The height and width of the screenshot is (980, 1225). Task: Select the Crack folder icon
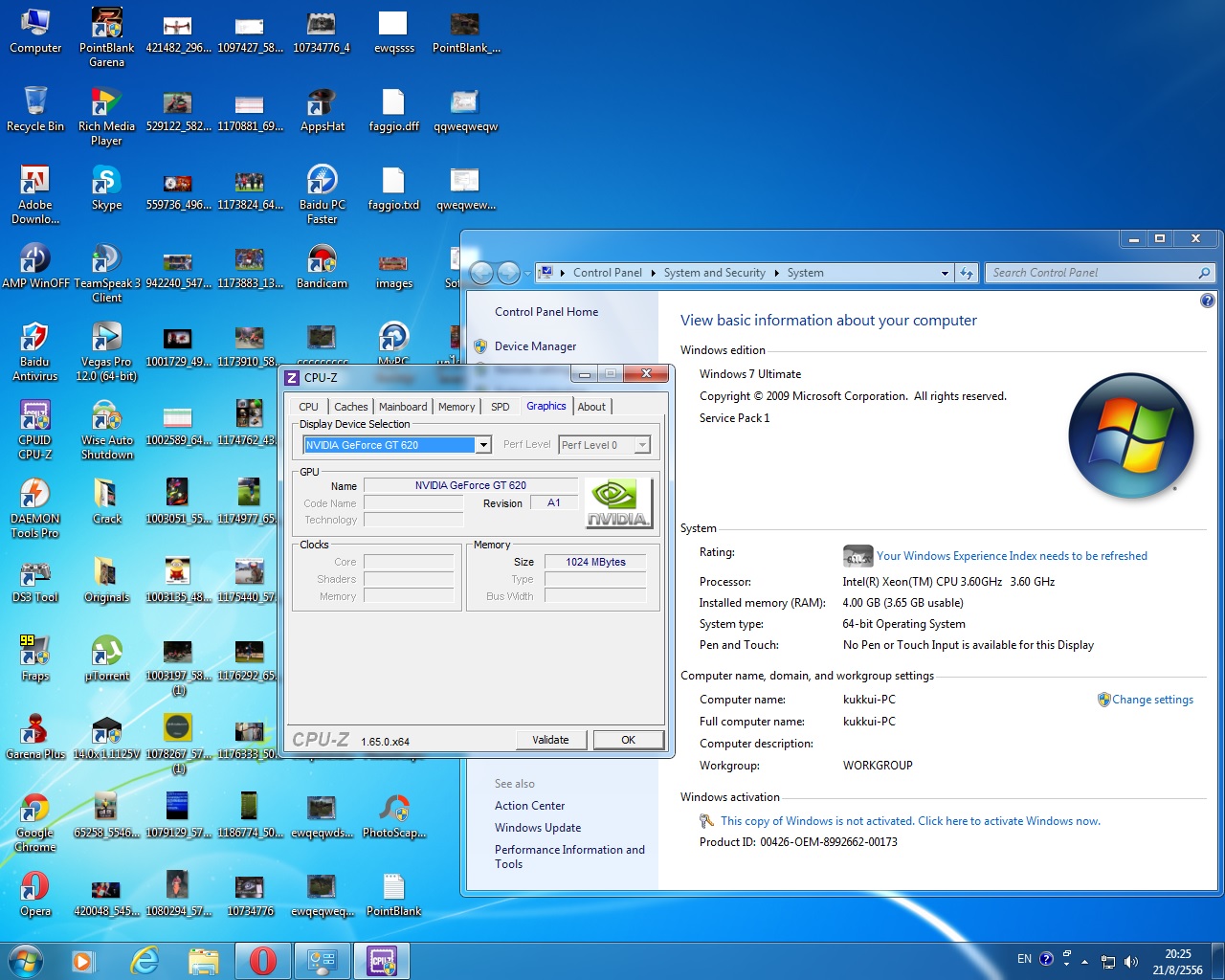[x=106, y=502]
